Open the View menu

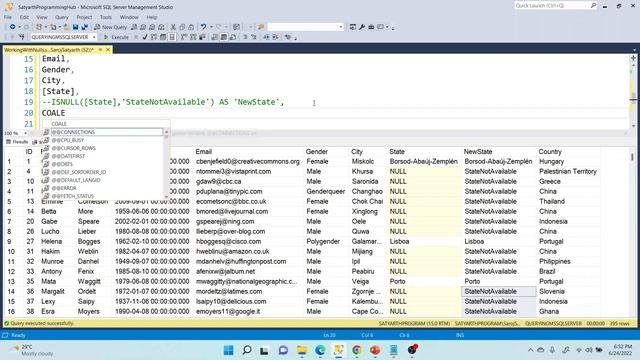coord(42,17)
